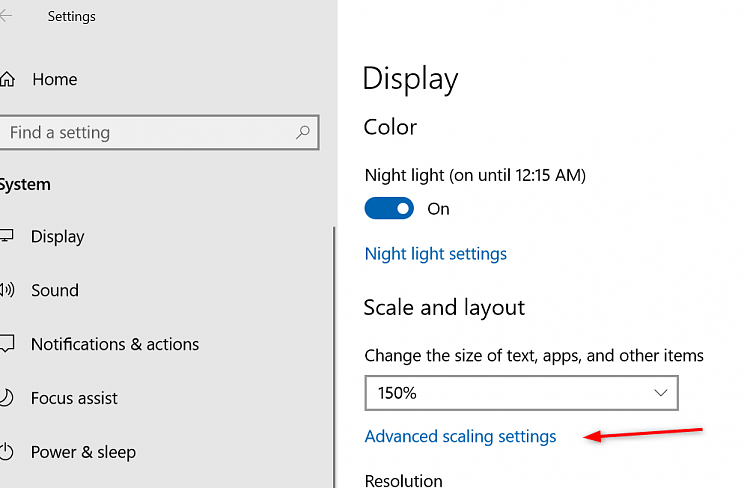Turn off the Night light switch
This screenshot has height=488, width=750.
[x=389, y=208]
